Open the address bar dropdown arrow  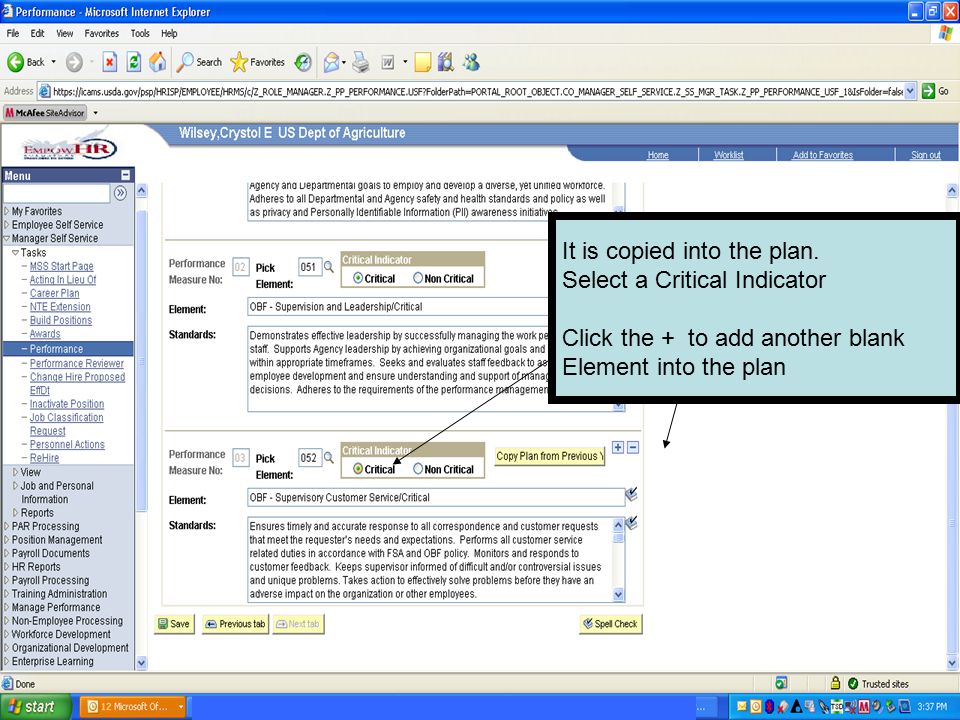(x=910, y=91)
